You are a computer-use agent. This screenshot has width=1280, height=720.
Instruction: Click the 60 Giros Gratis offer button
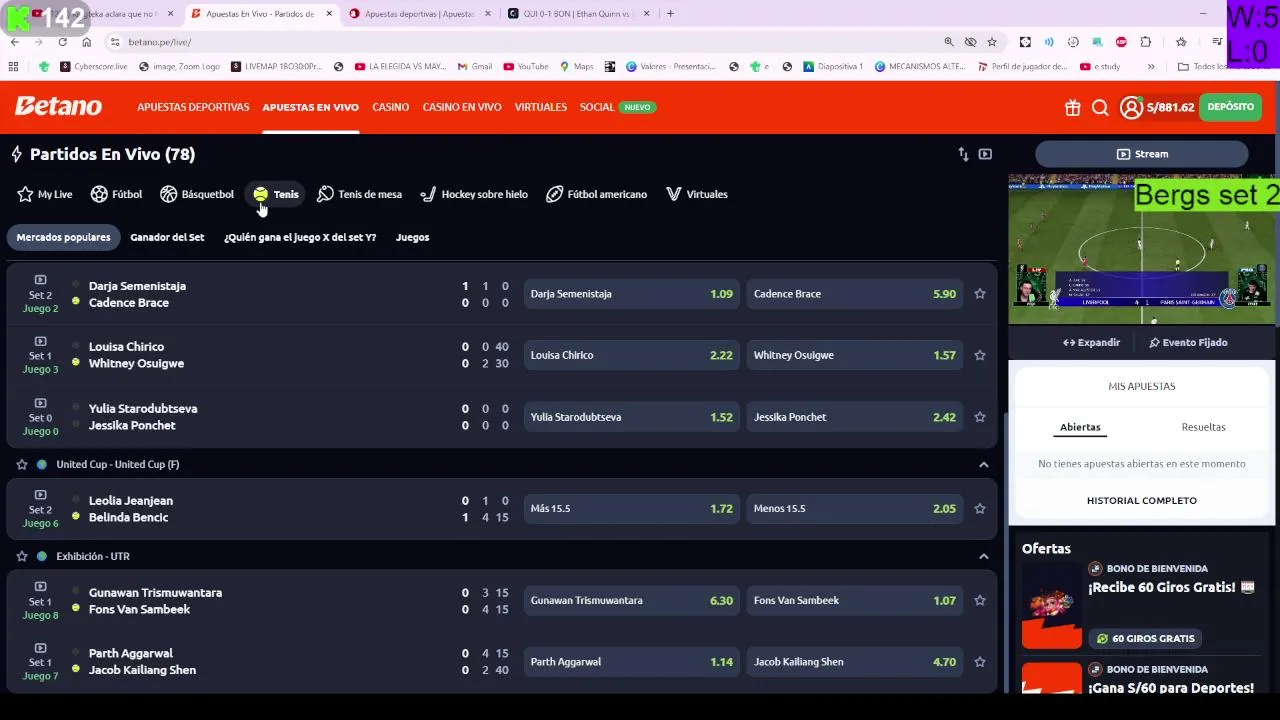1145,638
